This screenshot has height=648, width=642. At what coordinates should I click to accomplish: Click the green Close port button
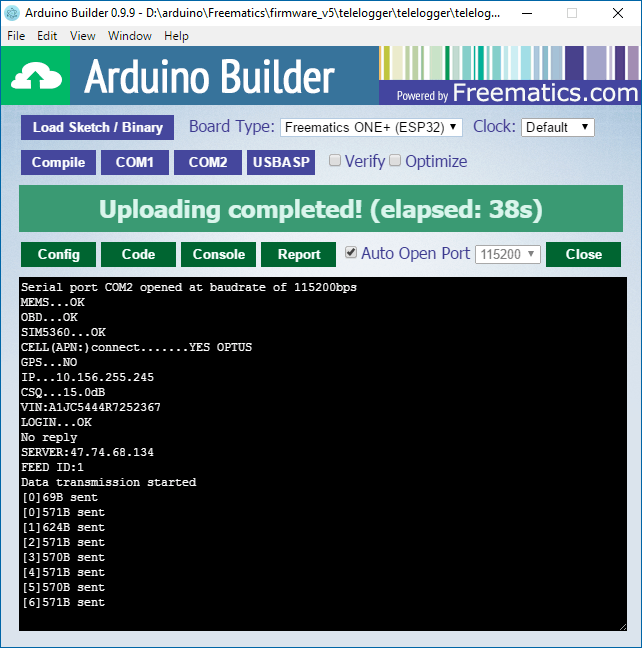(583, 255)
